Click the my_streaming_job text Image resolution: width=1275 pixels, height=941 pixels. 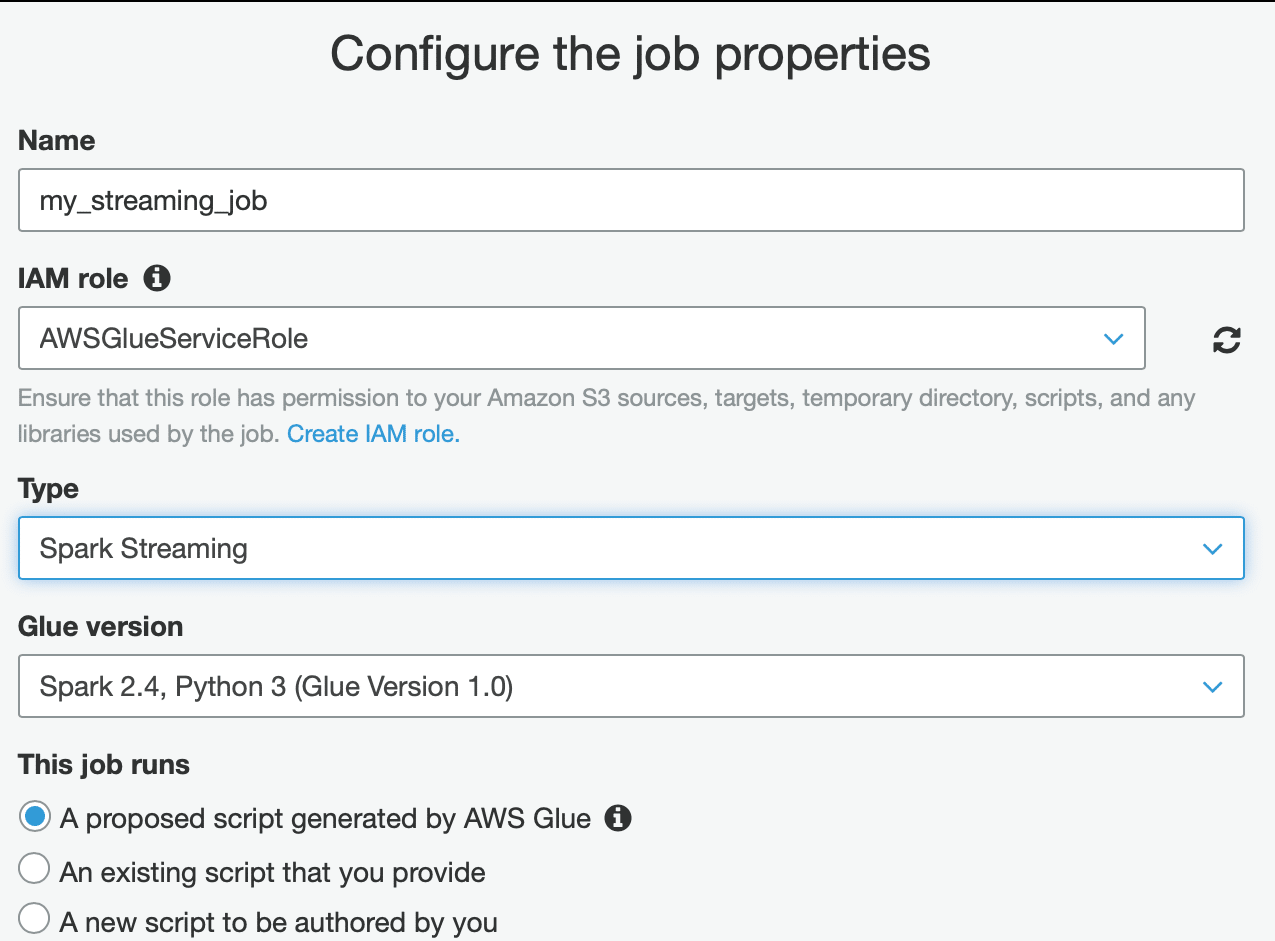click(152, 200)
